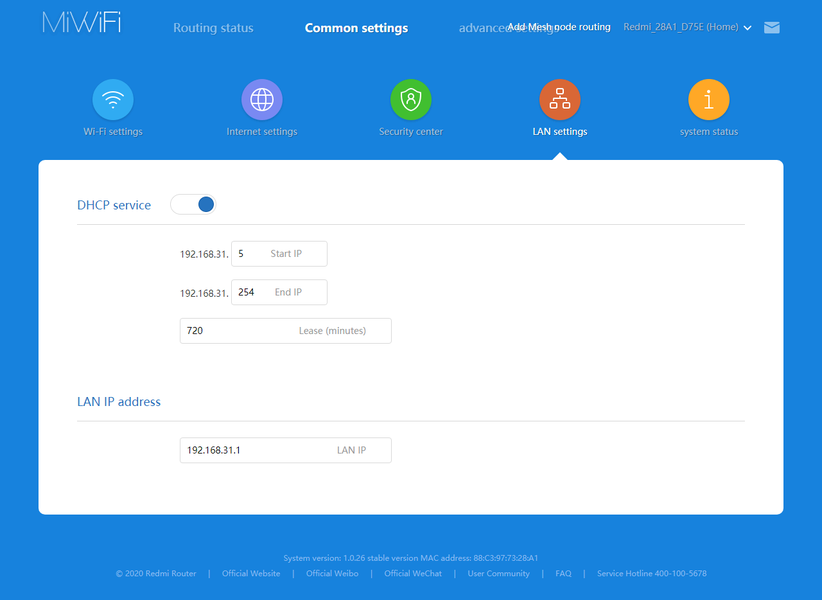Click Add Mesh node routing link
The width and height of the screenshot is (822, 600).
[559, 27]
